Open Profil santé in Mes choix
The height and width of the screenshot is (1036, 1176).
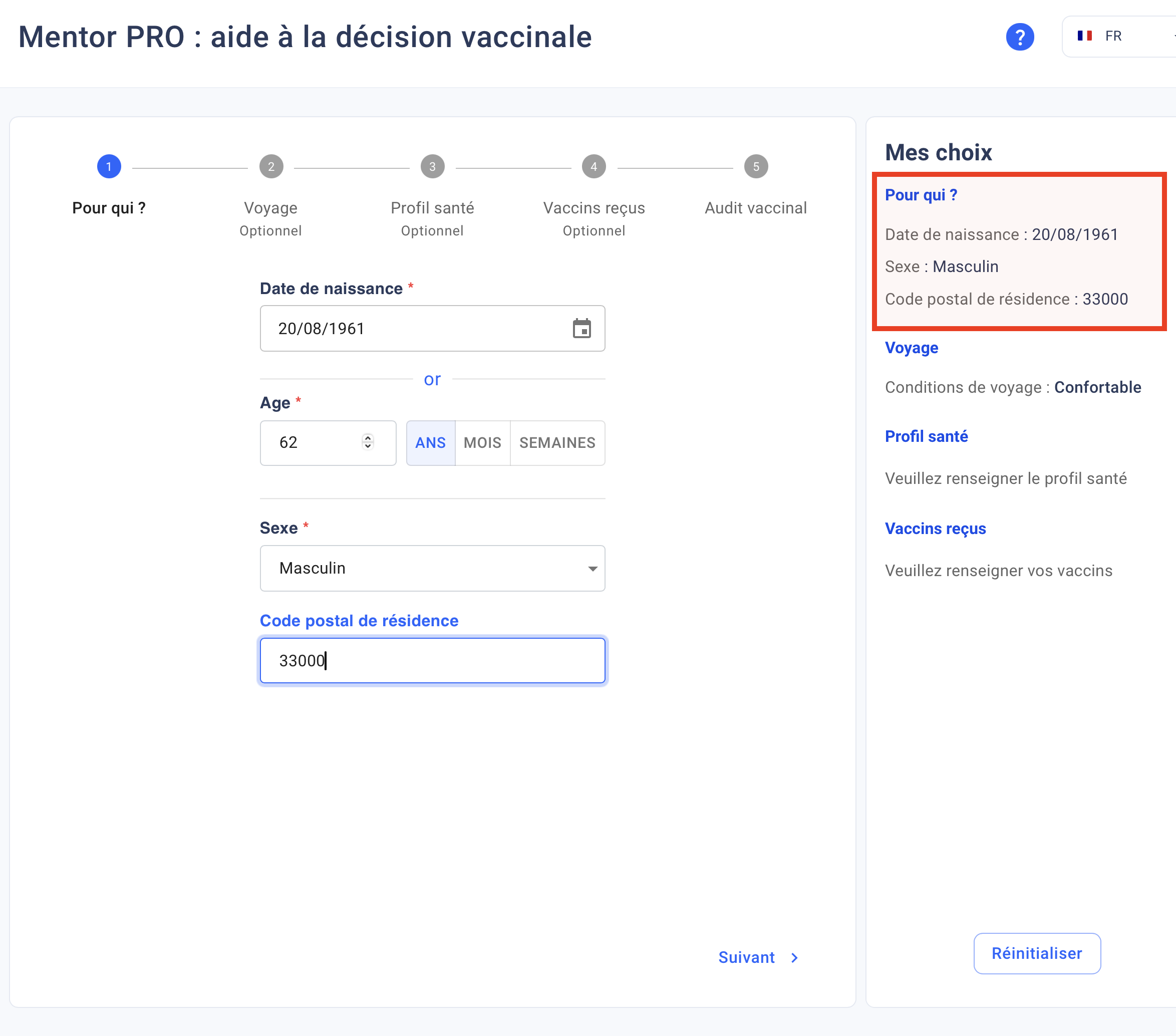[926, 436]
